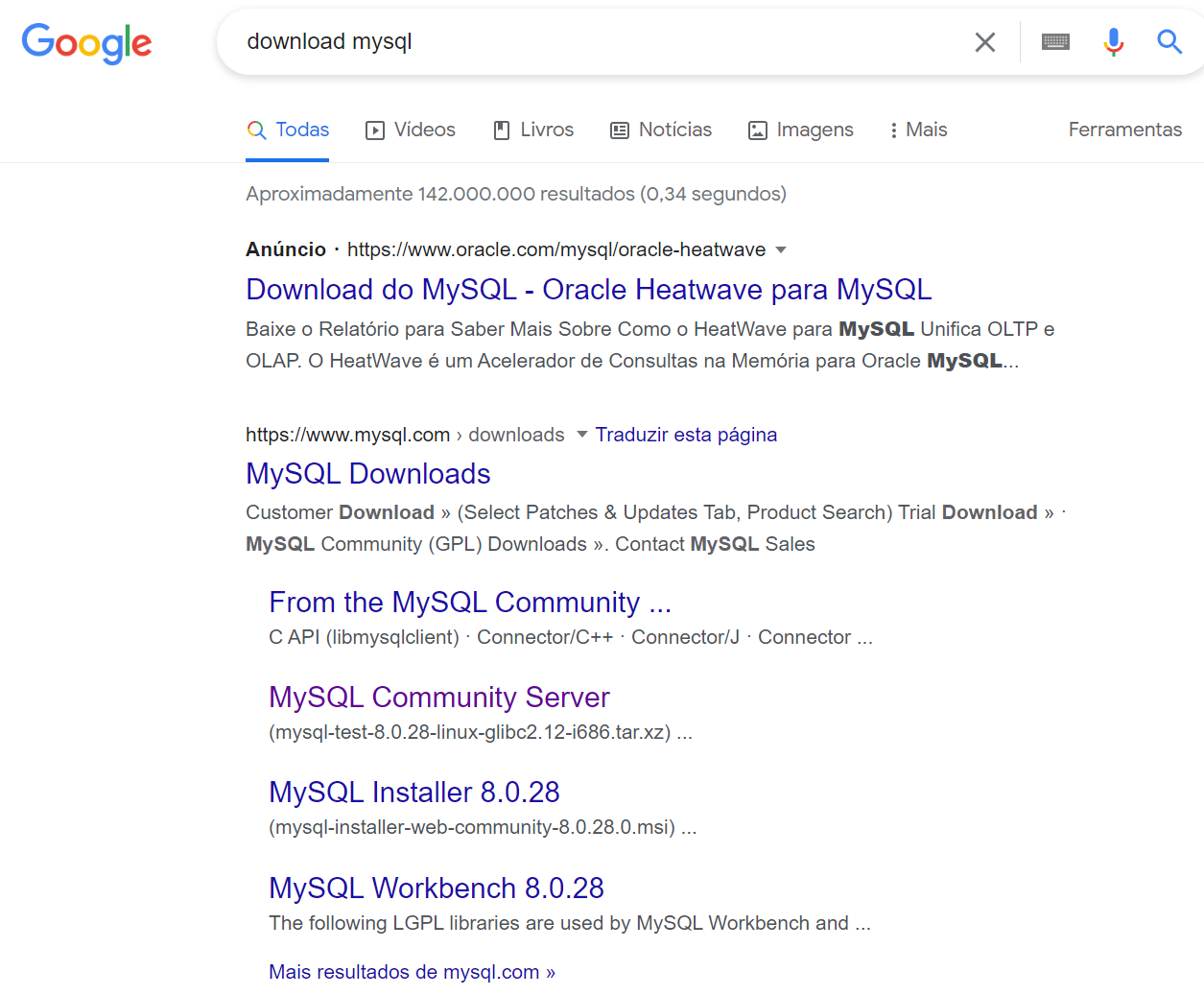Viewport: 1204px width, 995px height.
Task: Open the on-screen keyboard icon
Action: pyautogui.click(x=1055, y=41)
